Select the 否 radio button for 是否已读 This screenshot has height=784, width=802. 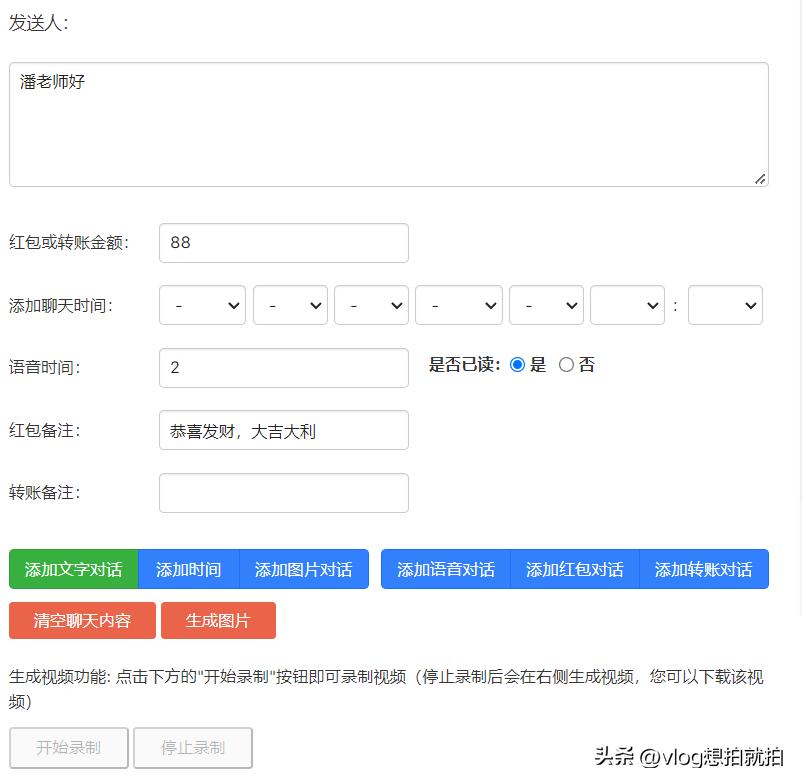click(566, 364)
